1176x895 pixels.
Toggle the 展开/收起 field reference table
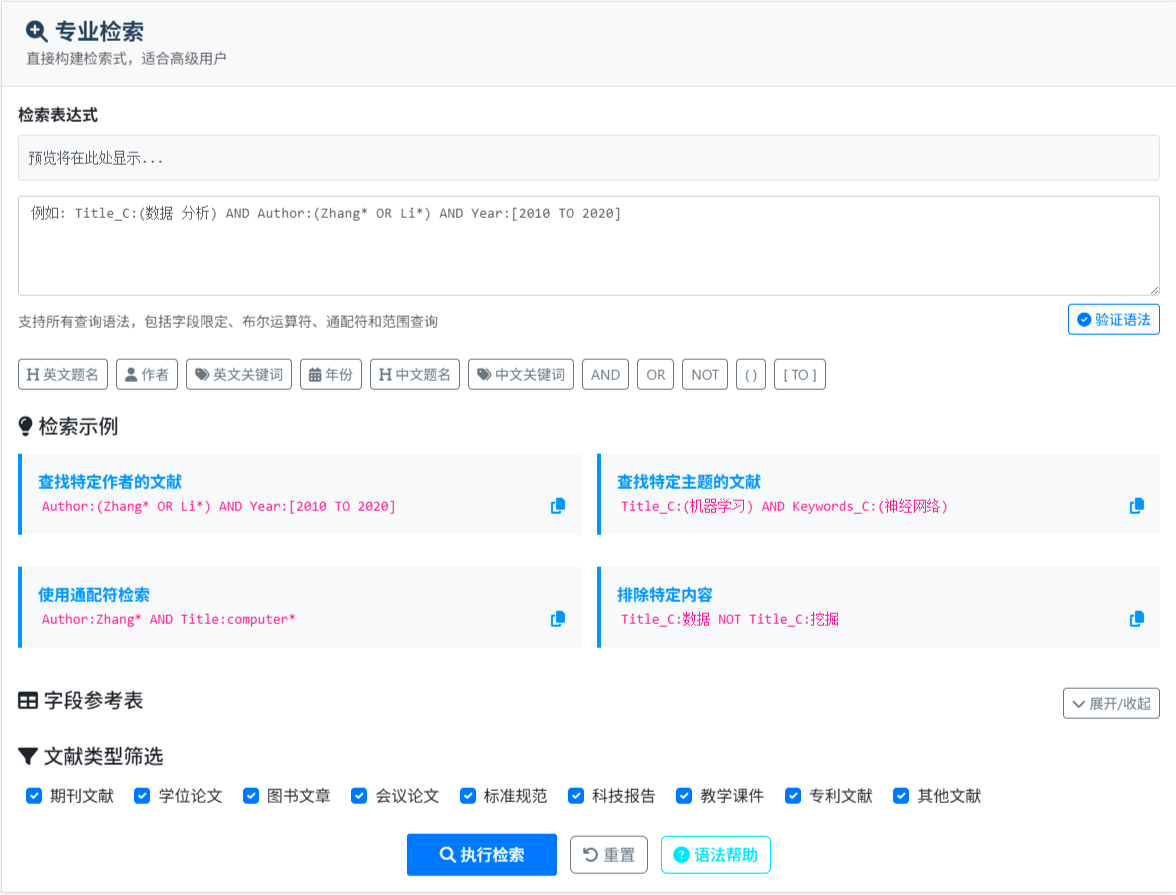[1112, 704]
